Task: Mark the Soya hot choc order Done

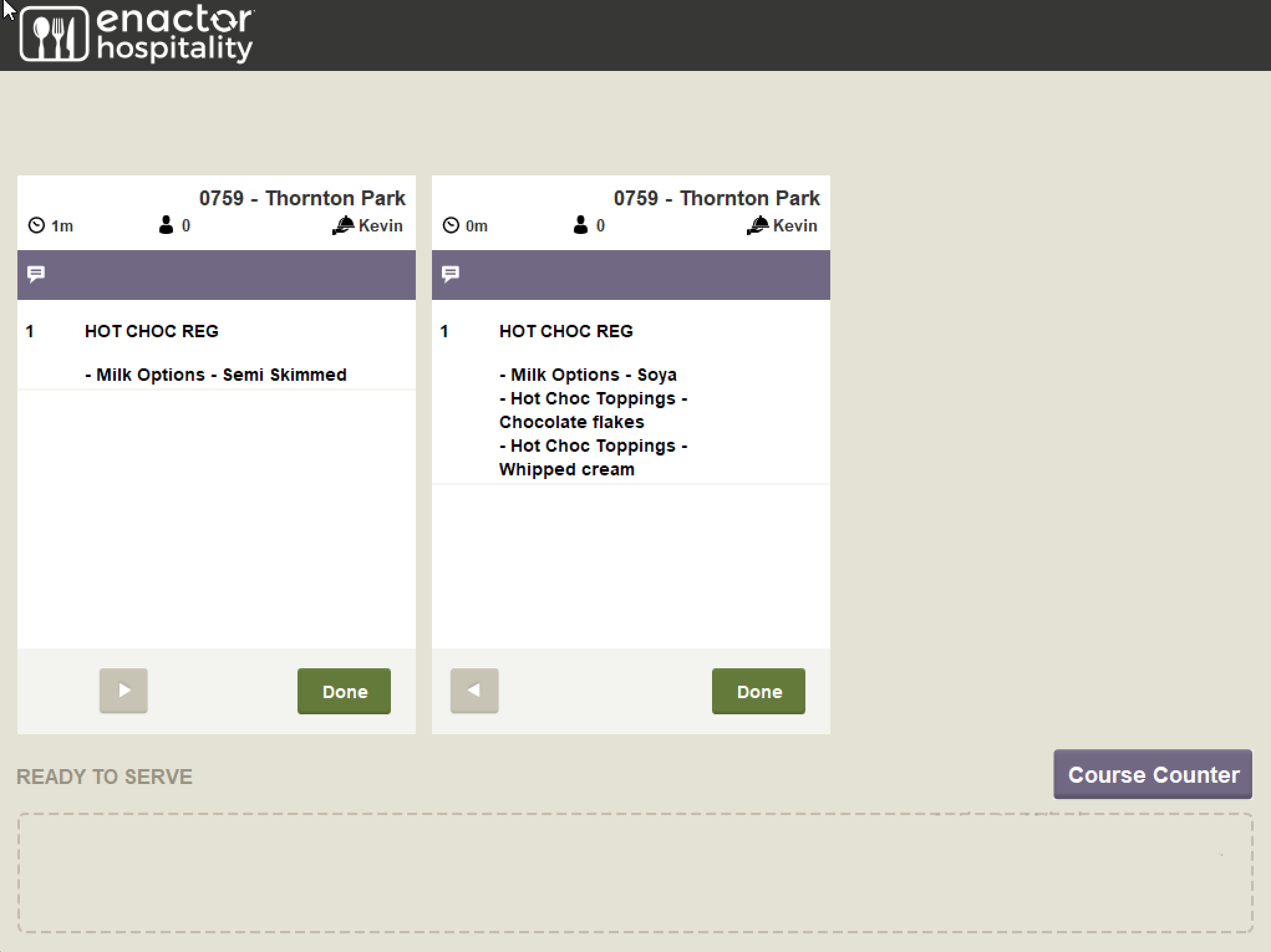Action: 759,691
